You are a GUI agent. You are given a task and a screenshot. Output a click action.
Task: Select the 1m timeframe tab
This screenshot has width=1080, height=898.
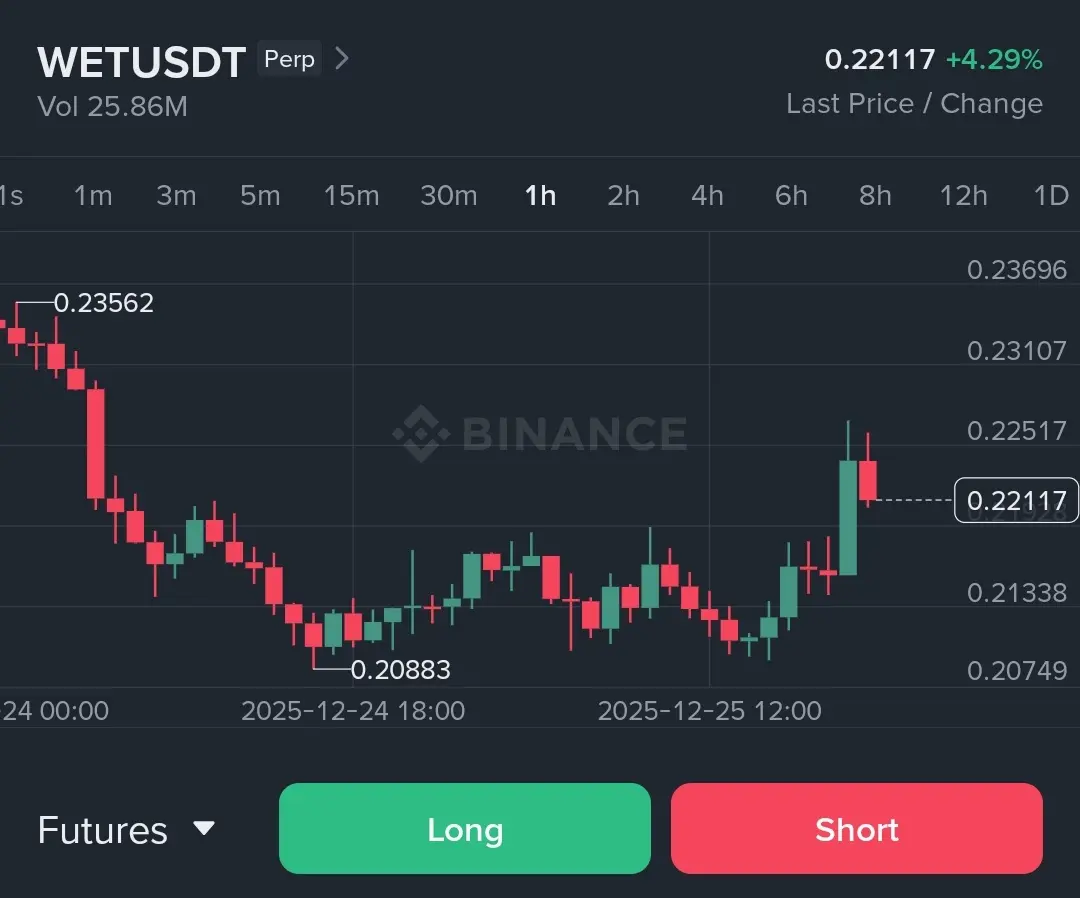click(x=93, y=195)
